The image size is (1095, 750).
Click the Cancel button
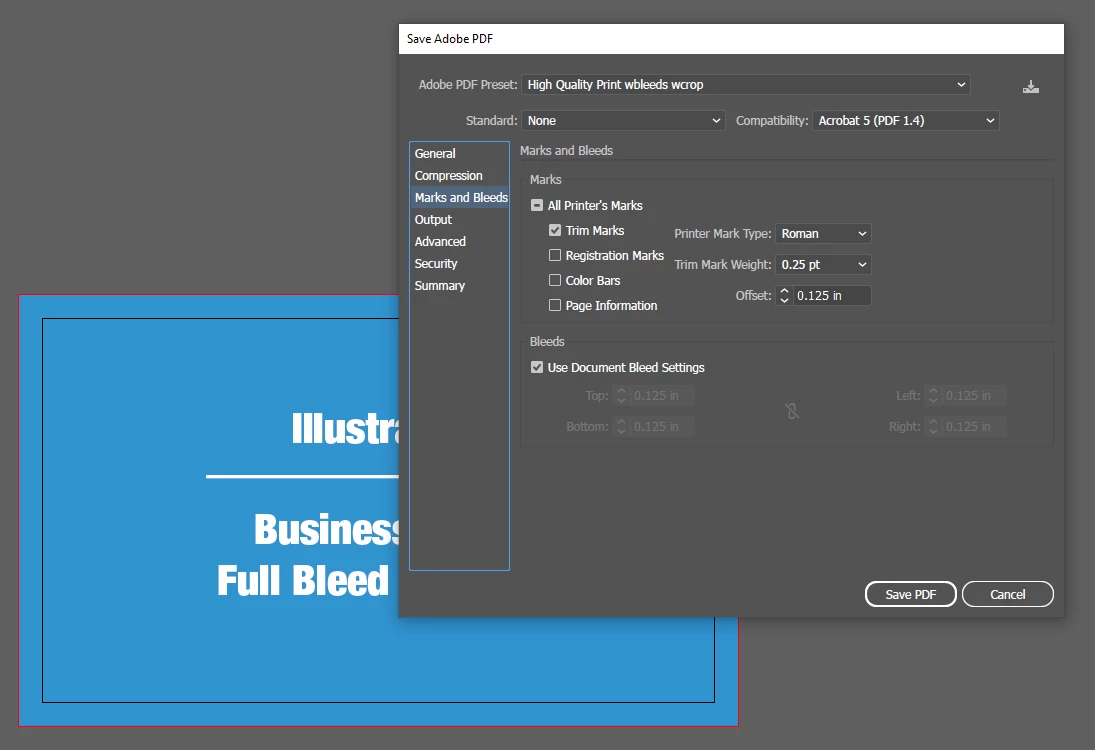pos(1008,594)
